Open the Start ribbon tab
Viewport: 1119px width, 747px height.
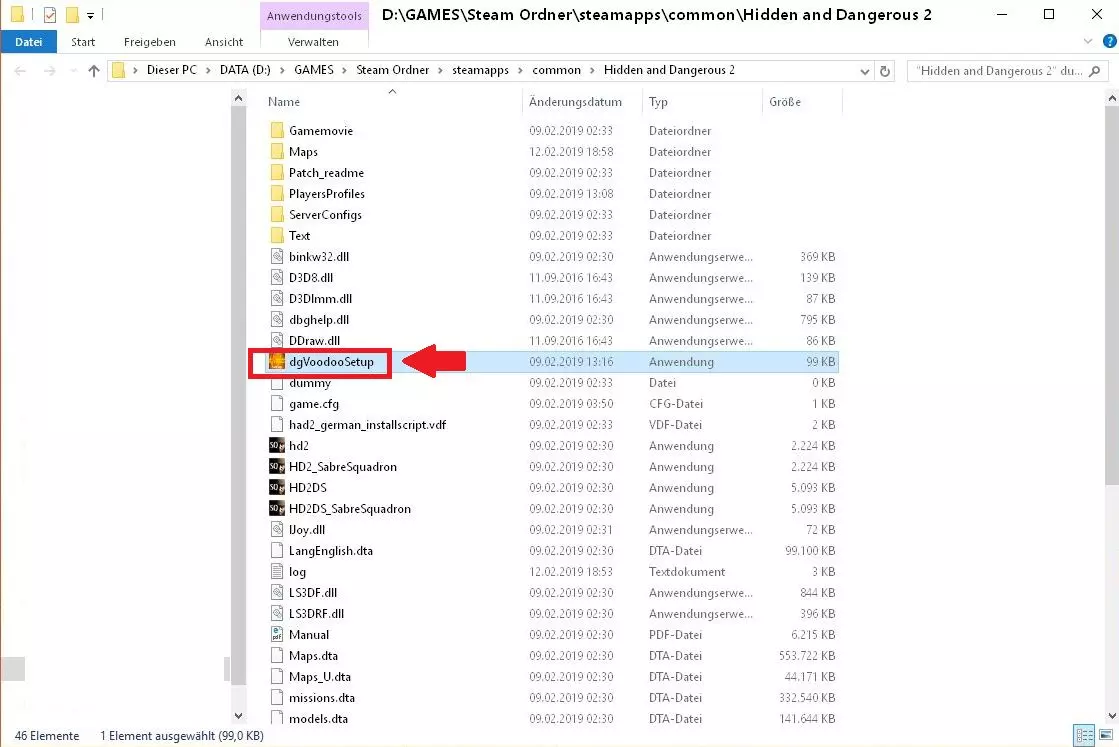(x=83, y=42)
